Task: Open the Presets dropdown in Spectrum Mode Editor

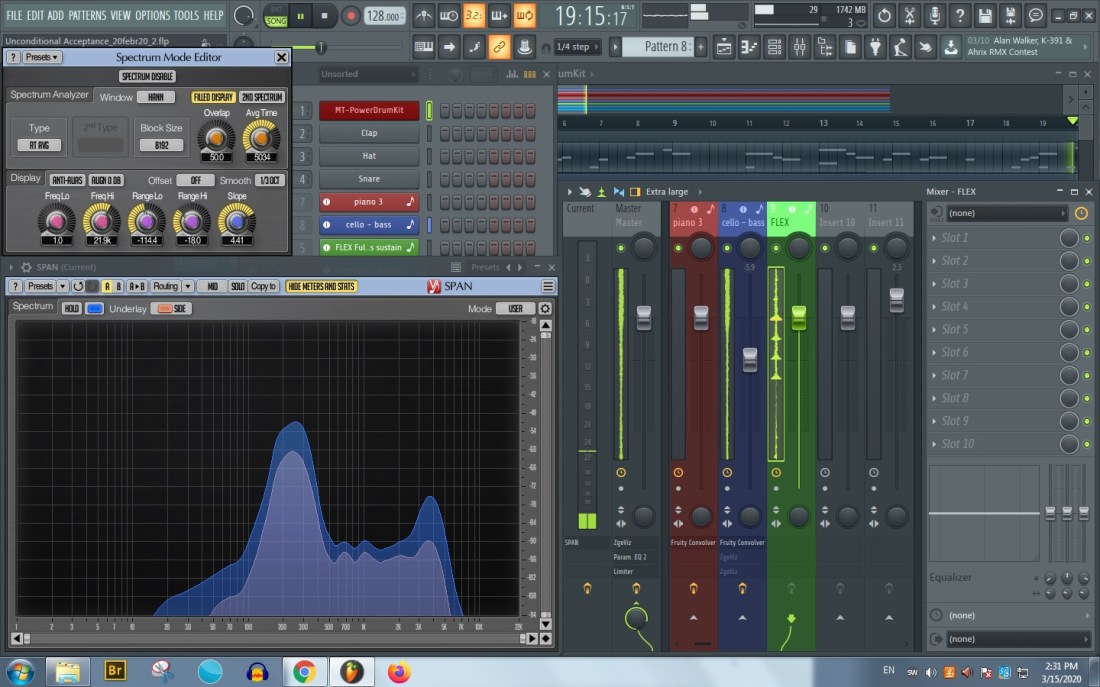Action: (42, 58)
